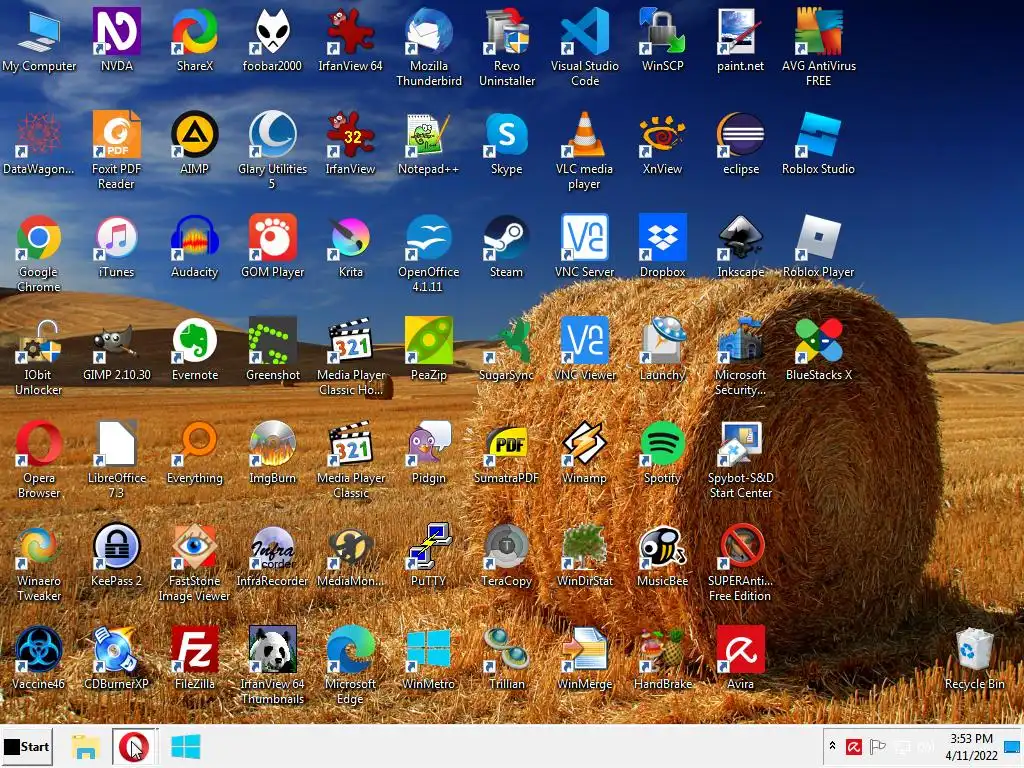This screenshot has width=1024, height=768.
Task: Expand the system tray hidden icons
Action: click(832, 746)
